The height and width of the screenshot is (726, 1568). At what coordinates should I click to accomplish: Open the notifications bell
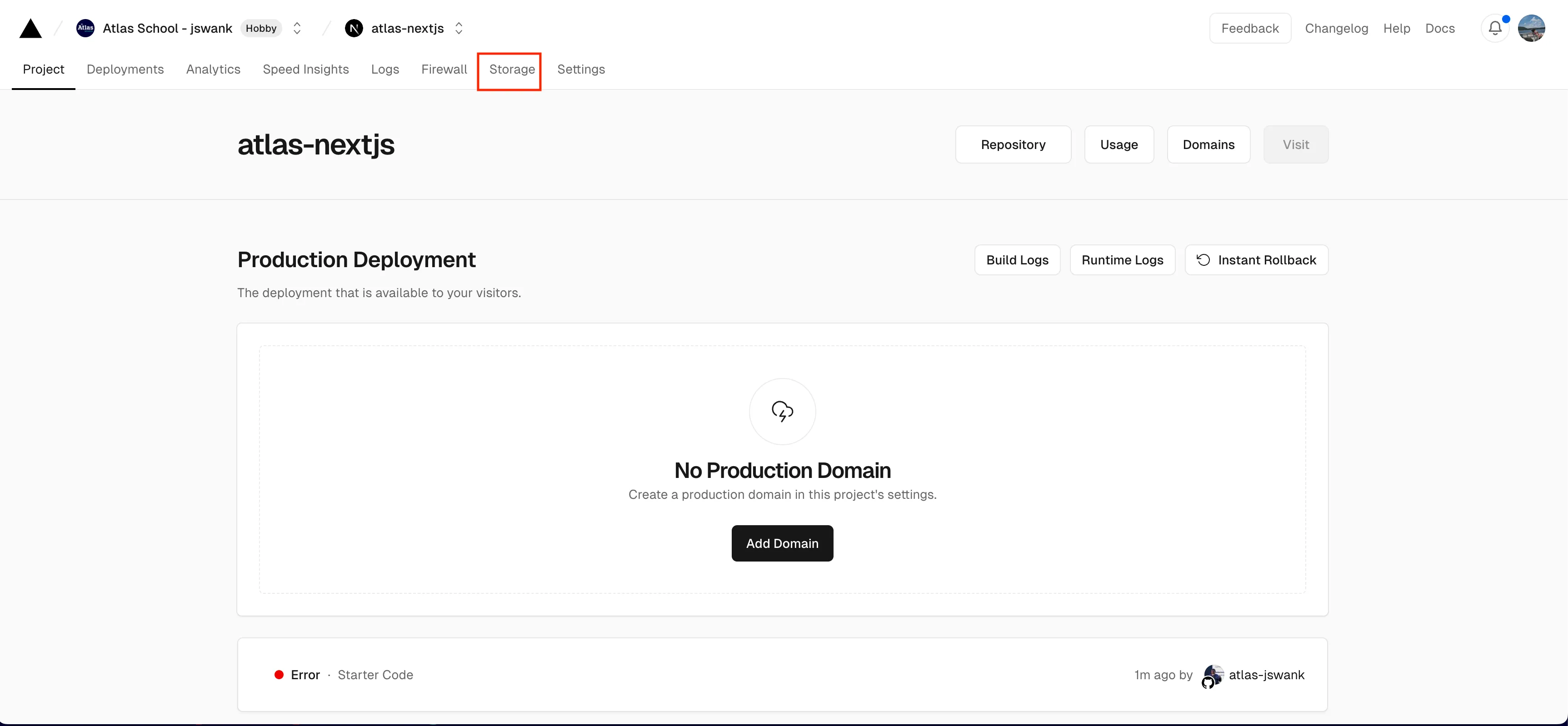1495,28
